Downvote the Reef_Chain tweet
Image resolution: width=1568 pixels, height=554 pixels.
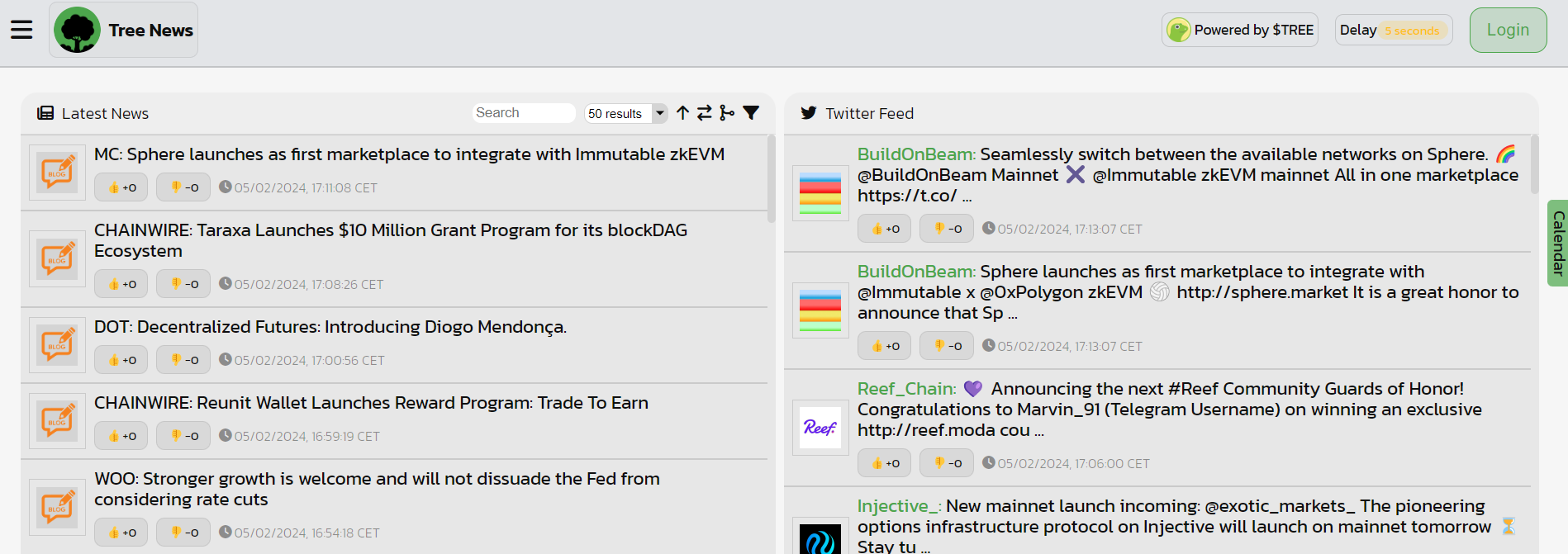coord(947,463)
